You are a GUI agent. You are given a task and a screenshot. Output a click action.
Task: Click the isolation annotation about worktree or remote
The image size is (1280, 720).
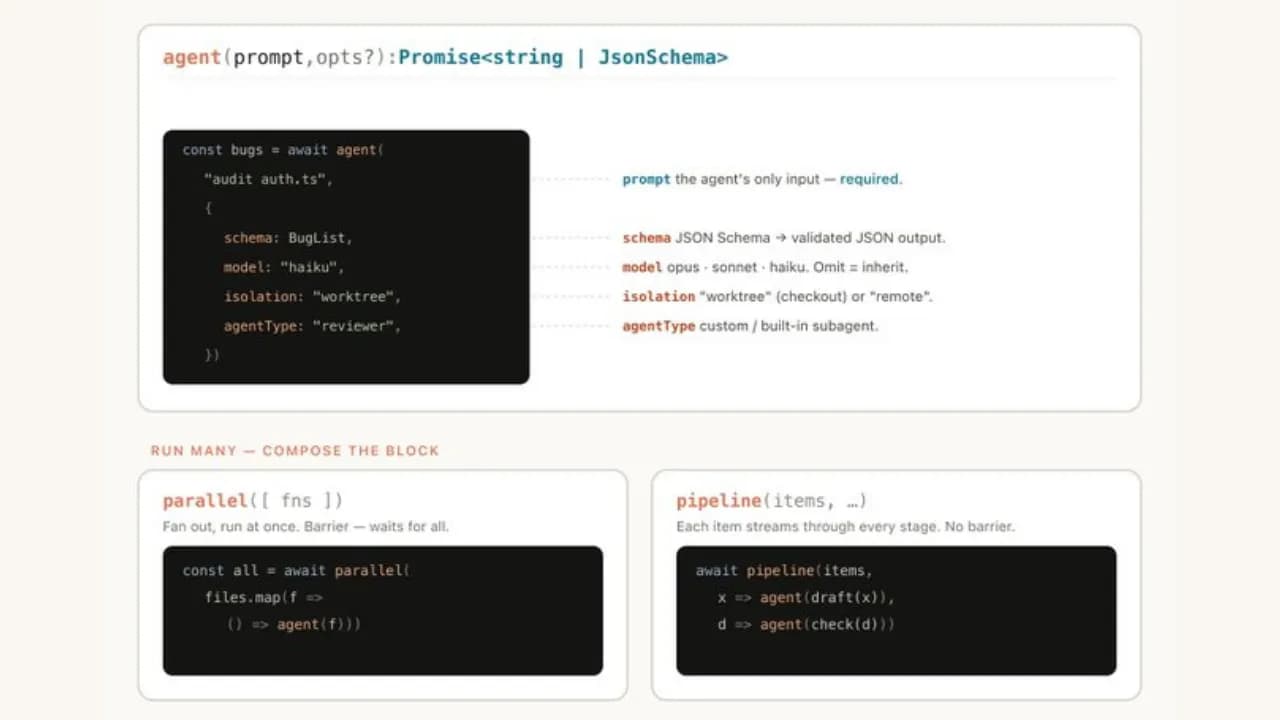click(778, 297)
